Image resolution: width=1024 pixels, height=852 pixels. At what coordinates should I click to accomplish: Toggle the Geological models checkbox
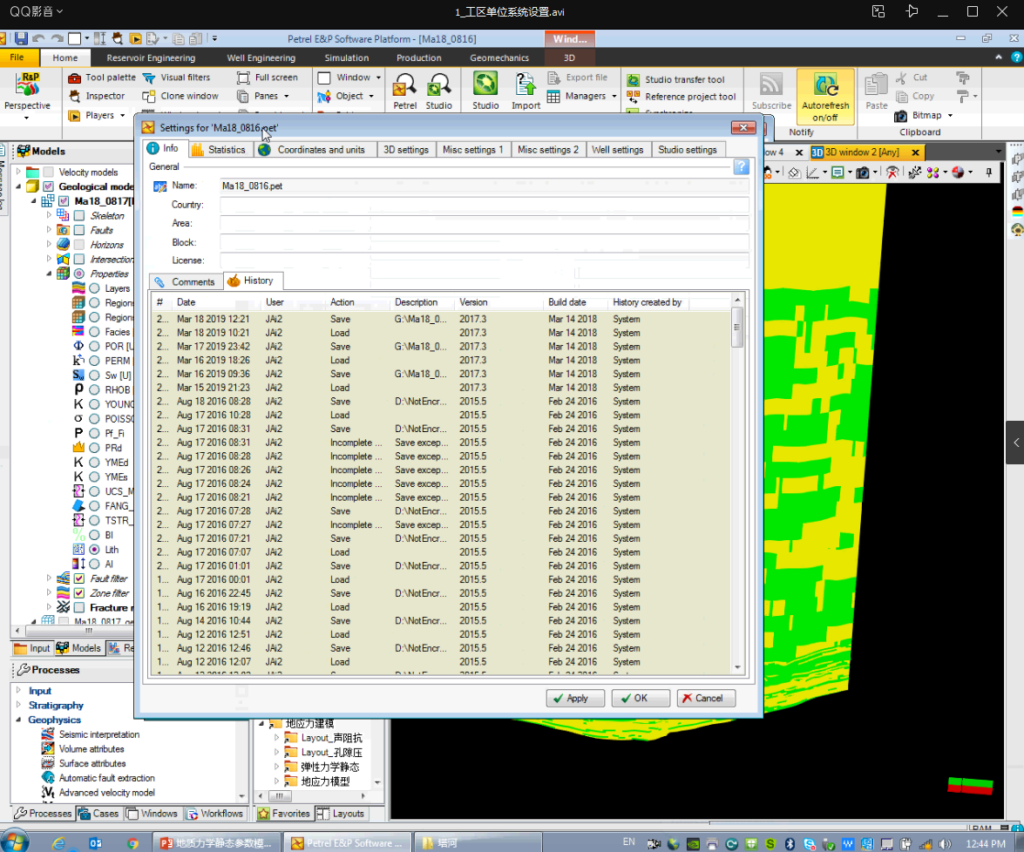point(48,187)
